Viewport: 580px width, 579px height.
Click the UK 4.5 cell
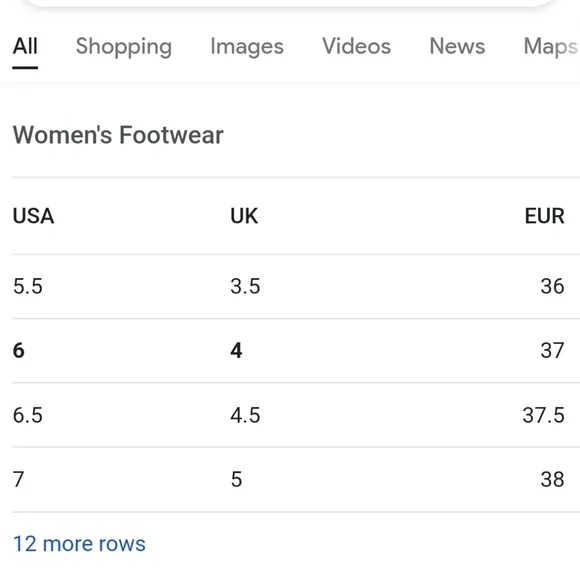tap(245, 415)
